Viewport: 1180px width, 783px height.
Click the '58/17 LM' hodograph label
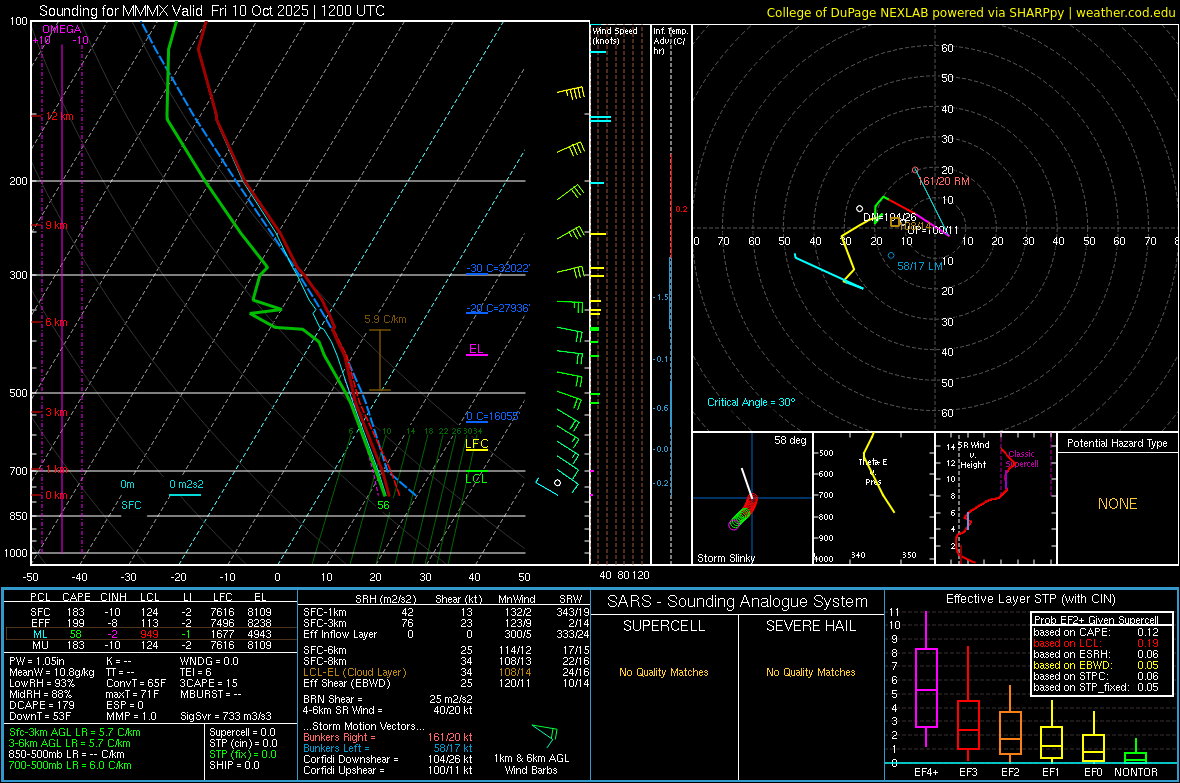click(920, 267)
